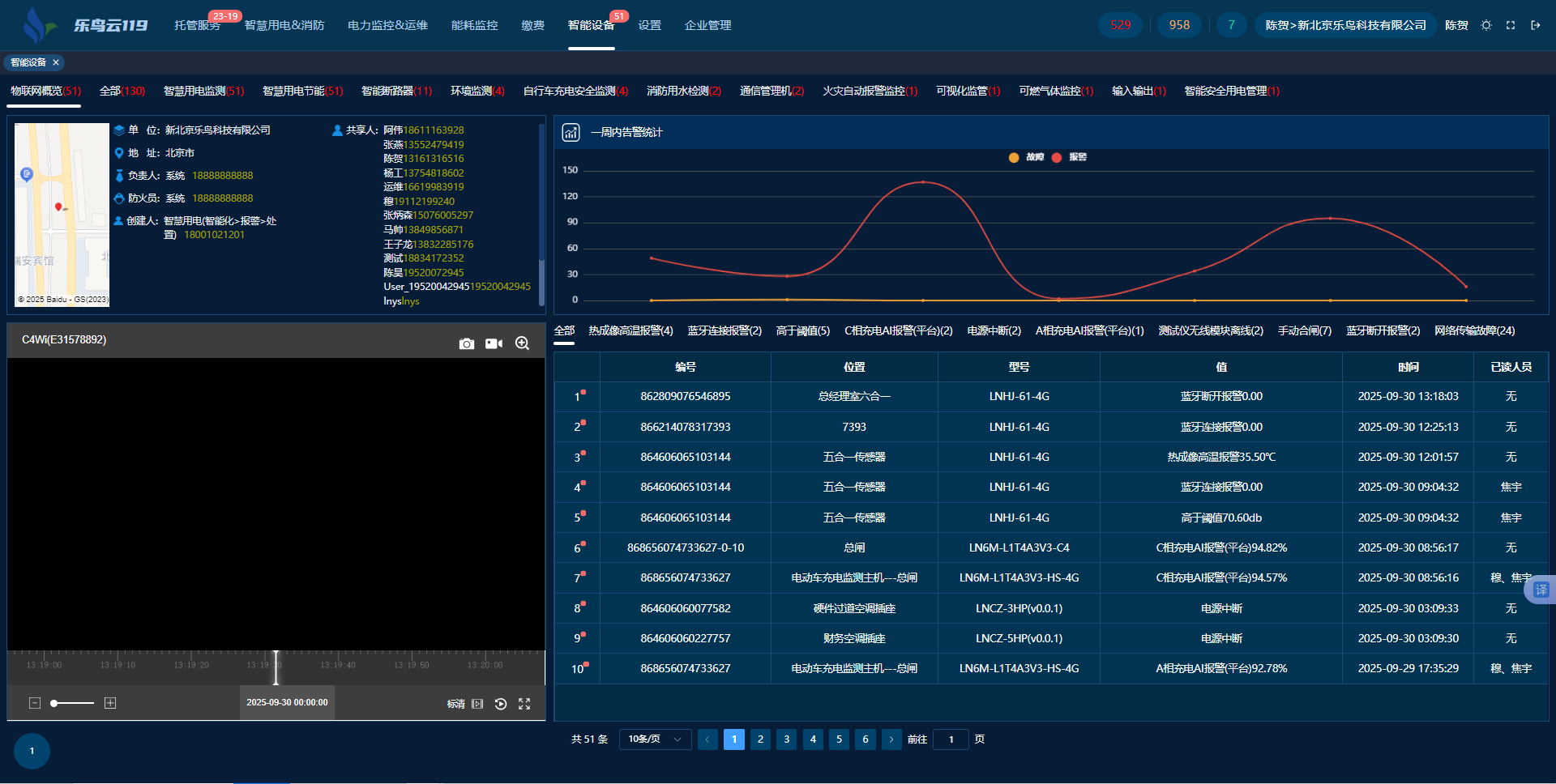Image resolution: width=1556 pixels, height=784 pixels.
Task: Click the logout icon in the top bar
Action: pos(1535,25)
